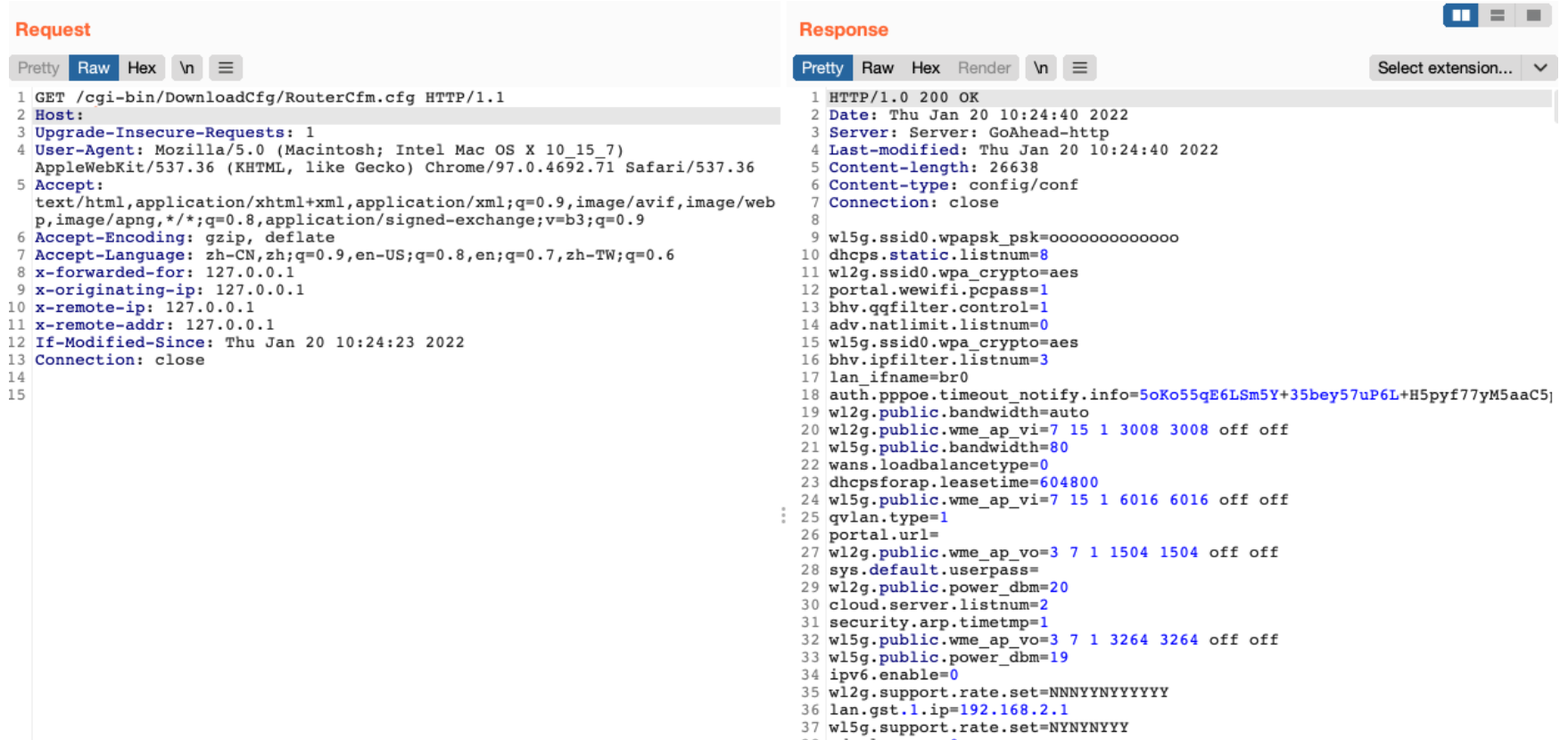Toggle \n newline display in Response panel
This screenshot has height=740, width=1568.
click(x=1040, y=68)
